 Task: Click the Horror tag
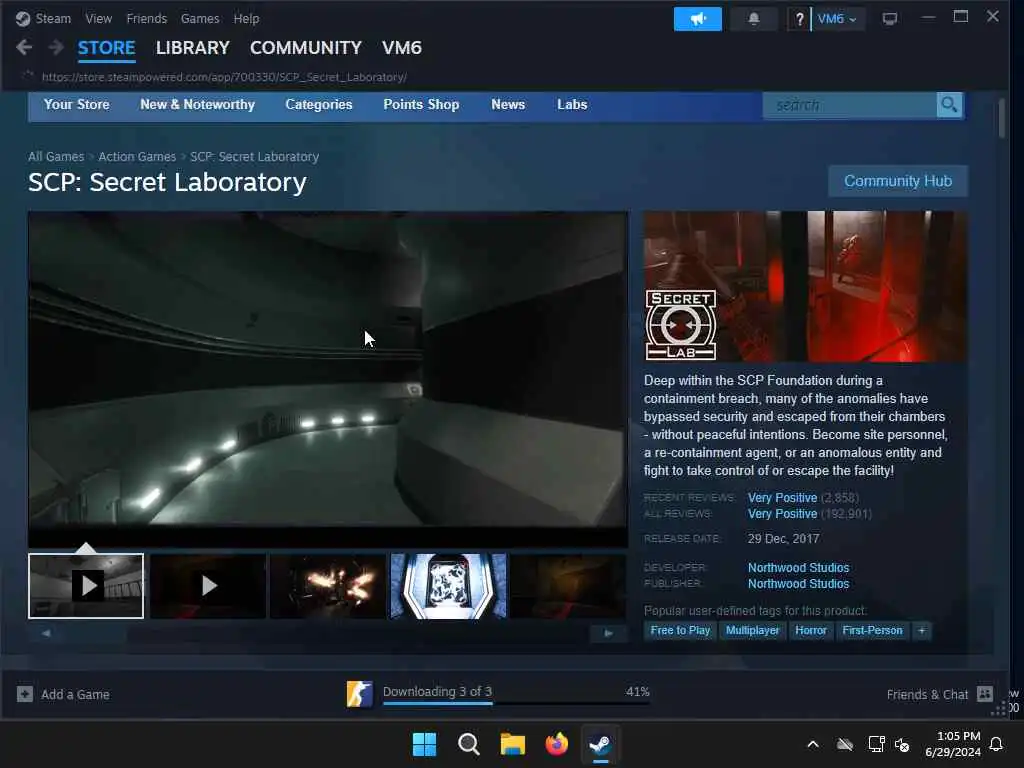click(810, 630)
